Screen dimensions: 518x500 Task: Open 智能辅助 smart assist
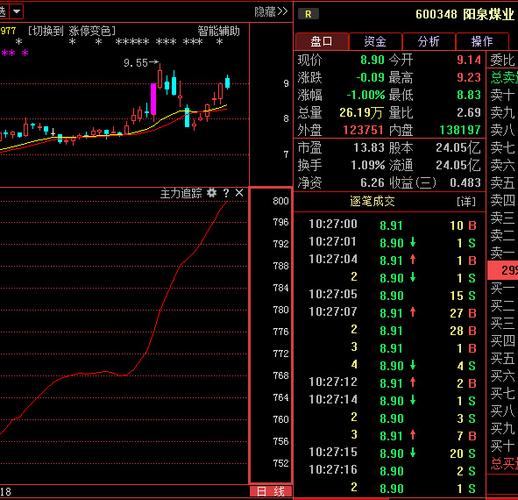pyautogui.click(x=218, y=31)
